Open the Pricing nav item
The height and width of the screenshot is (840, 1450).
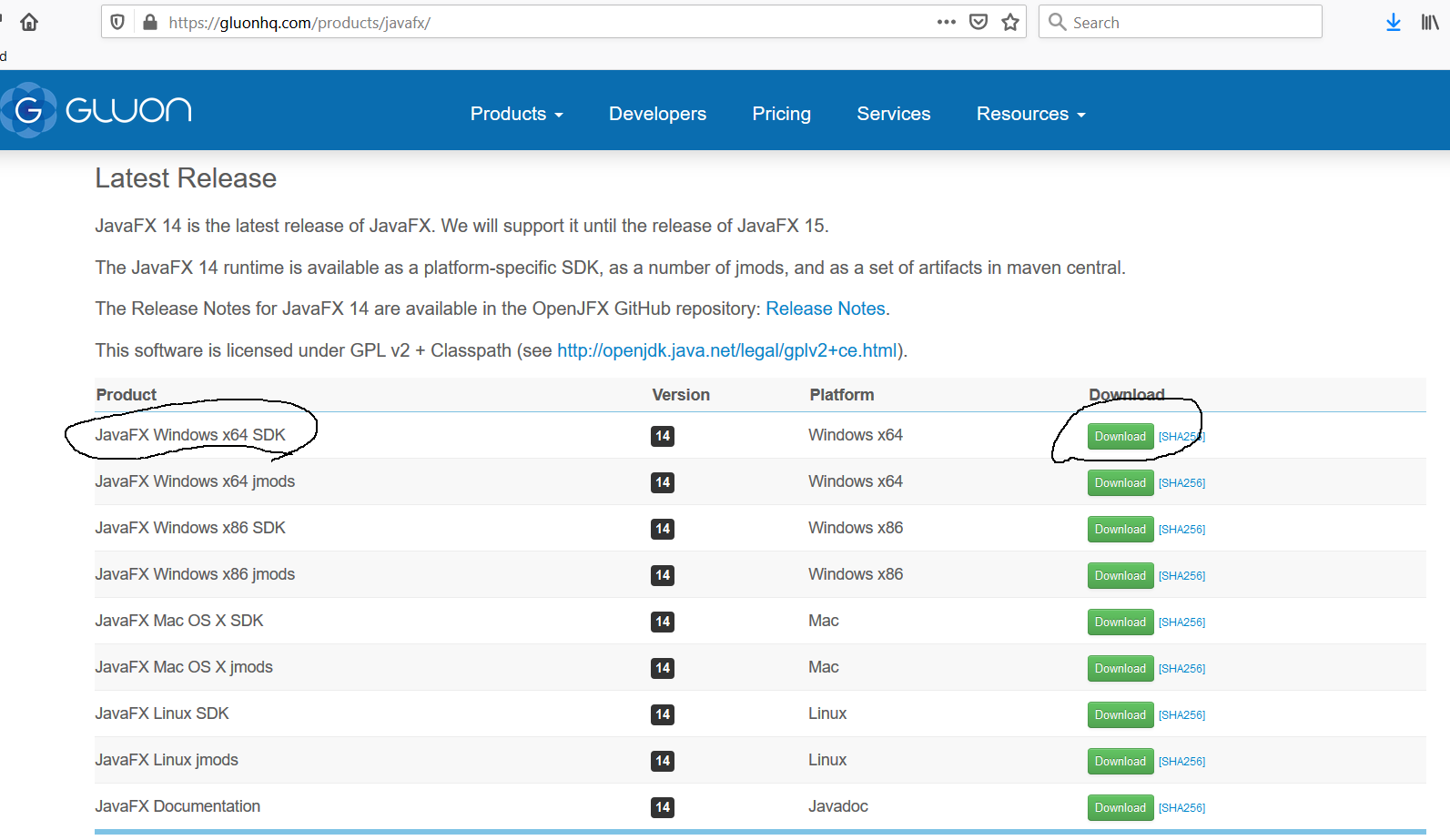[781, 114]
